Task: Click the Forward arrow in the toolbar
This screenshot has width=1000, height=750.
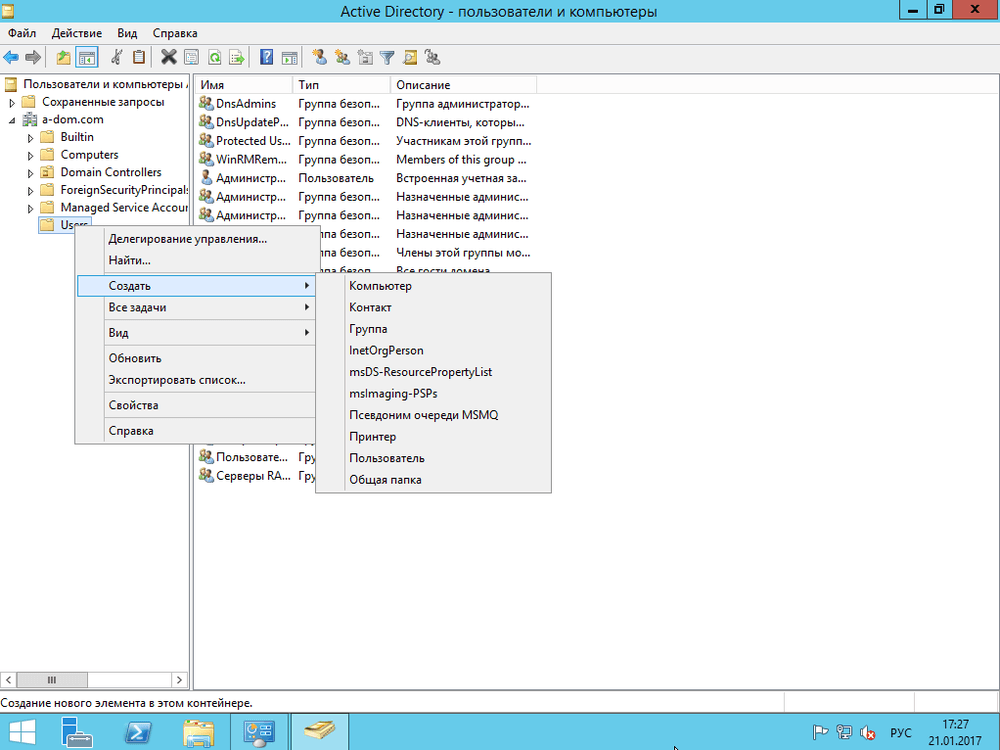Action: click(33, 57)
